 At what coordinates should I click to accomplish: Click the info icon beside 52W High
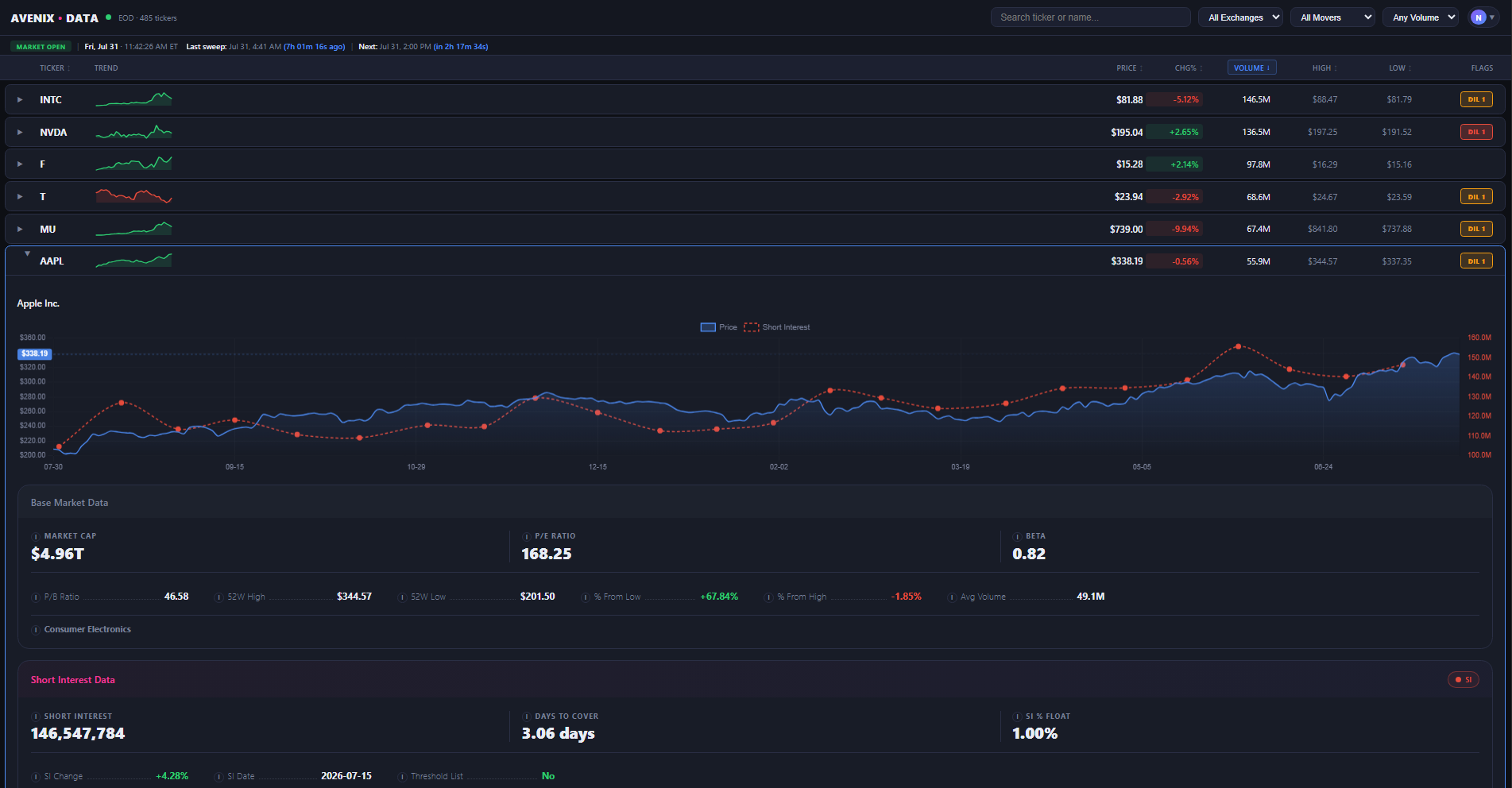pyautogui.click(x=219, y=597)
